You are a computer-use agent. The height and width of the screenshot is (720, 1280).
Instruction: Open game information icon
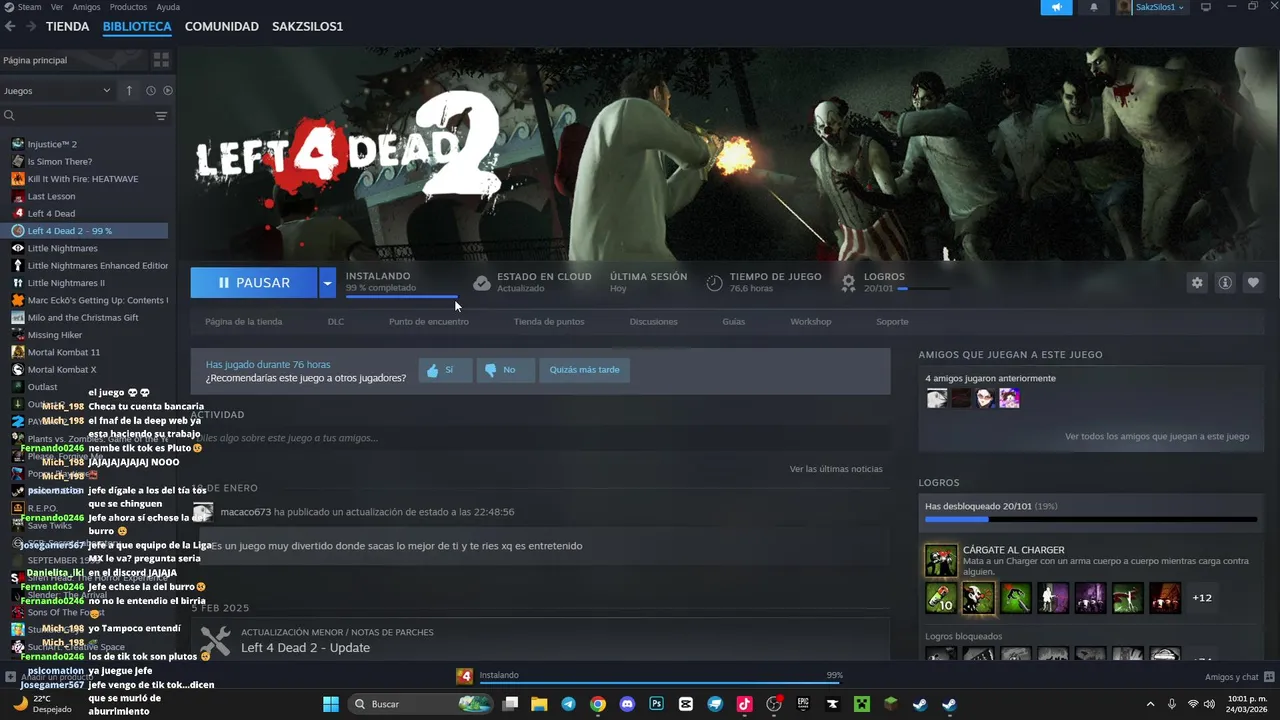pyautogui.click(x=1225, y=283)
